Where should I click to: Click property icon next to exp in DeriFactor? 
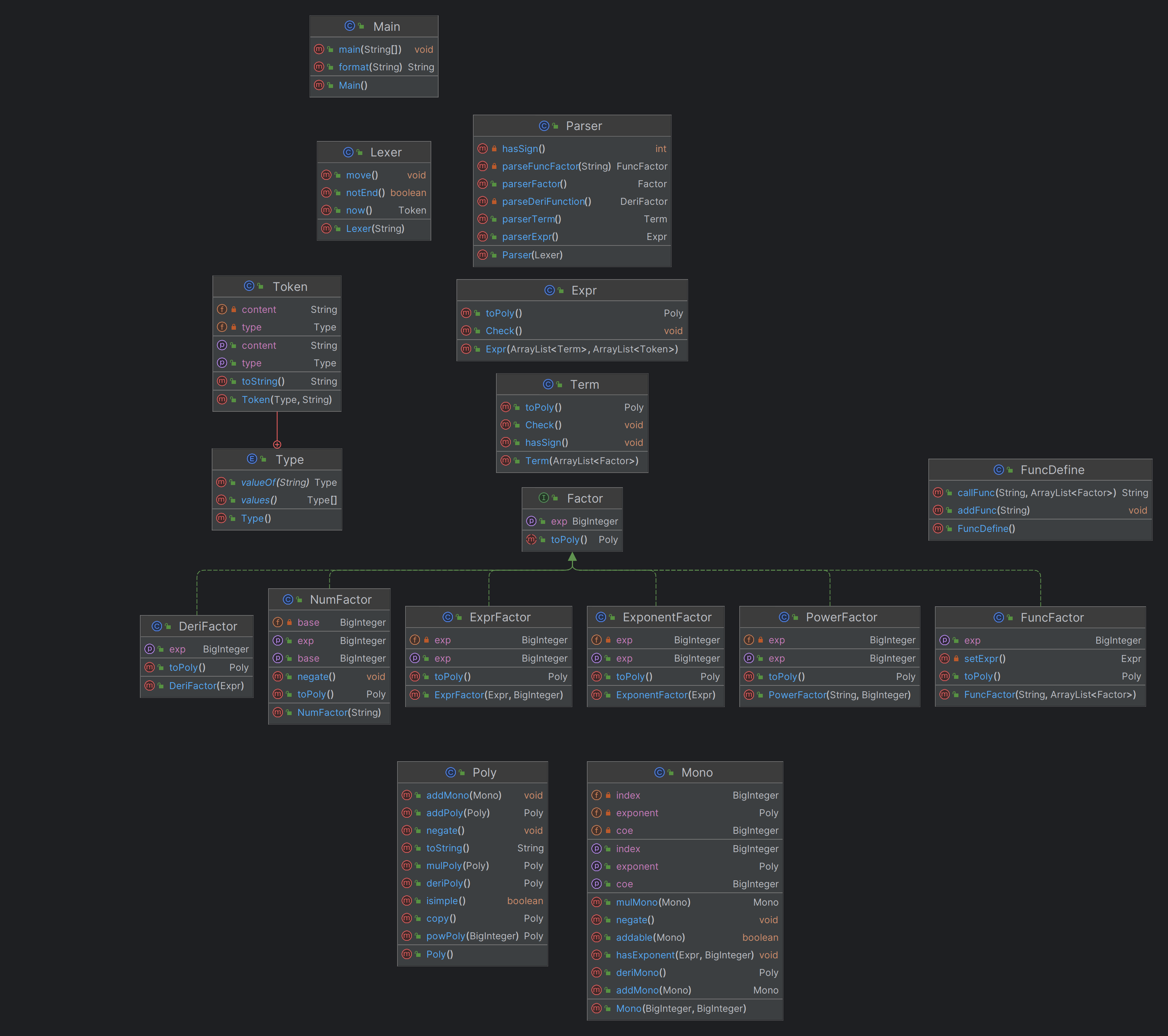(150, 649)
